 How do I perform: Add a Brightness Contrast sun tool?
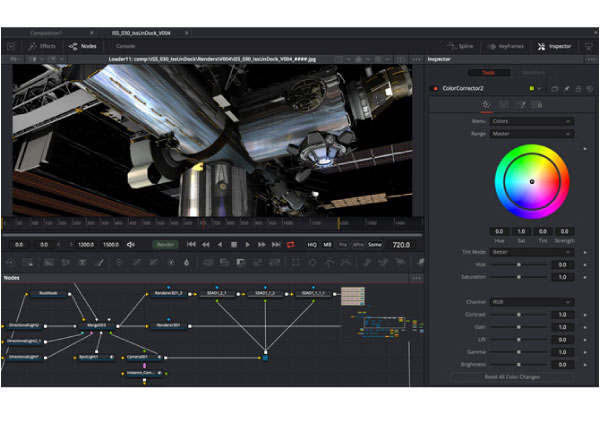point(171,262)
